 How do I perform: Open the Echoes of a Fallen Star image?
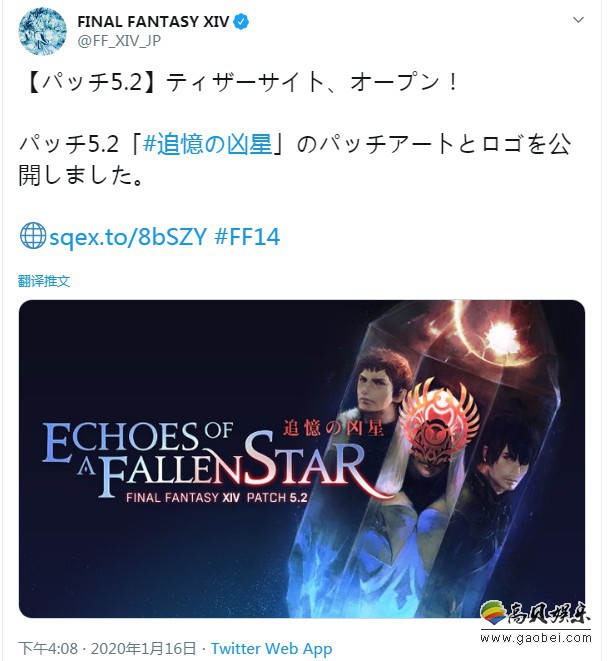[302, 459]
